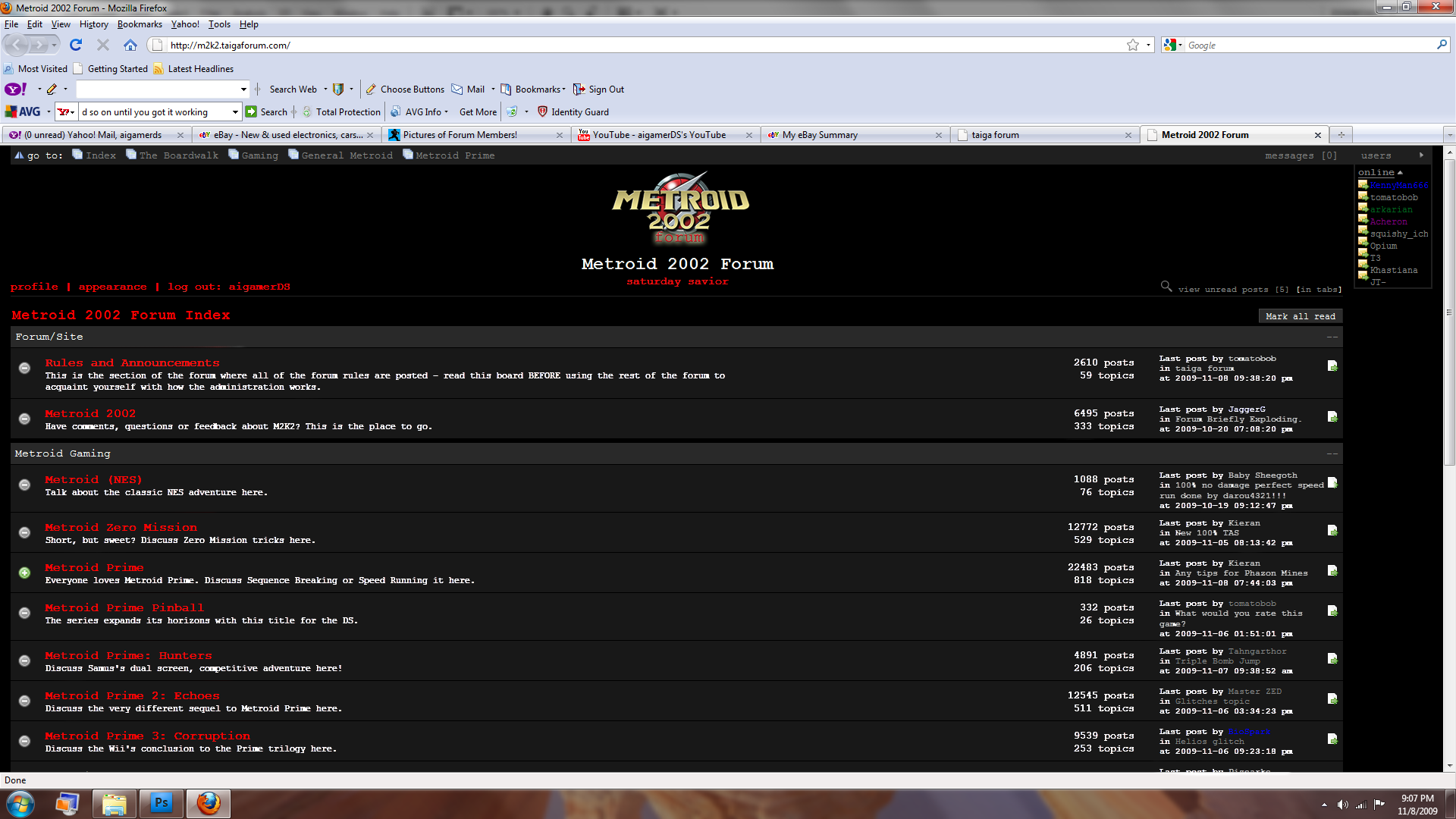Collapse the Metroid Gaming category
The height and width of the screenshot is (819, 1456).
point(1332,454)
